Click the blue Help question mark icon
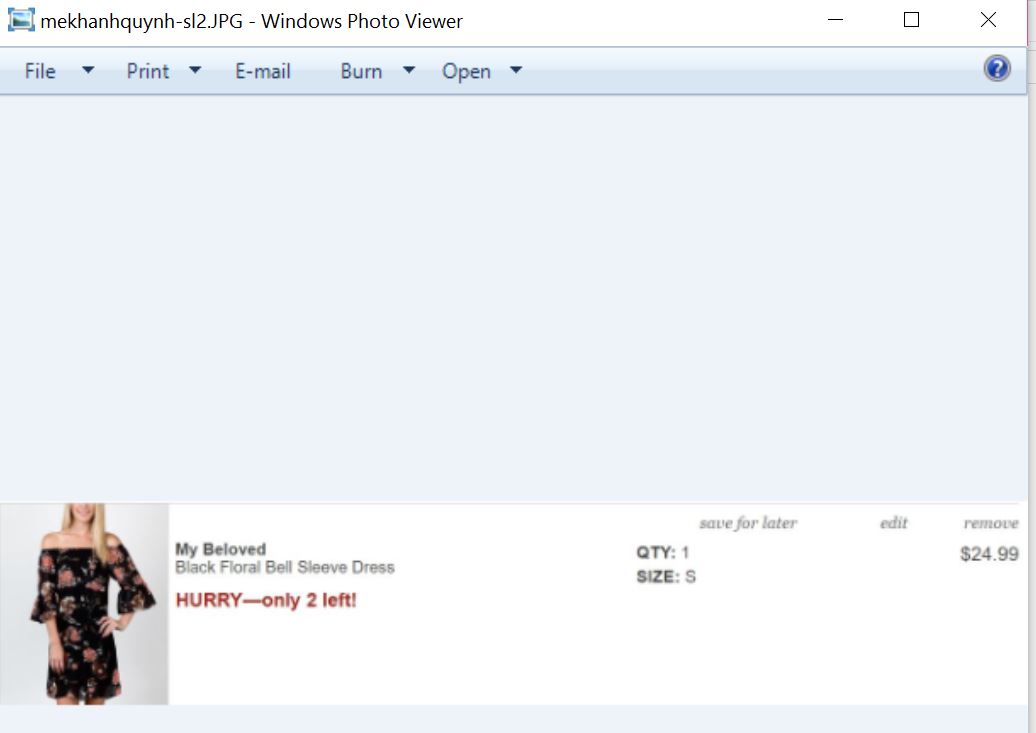 996,69
